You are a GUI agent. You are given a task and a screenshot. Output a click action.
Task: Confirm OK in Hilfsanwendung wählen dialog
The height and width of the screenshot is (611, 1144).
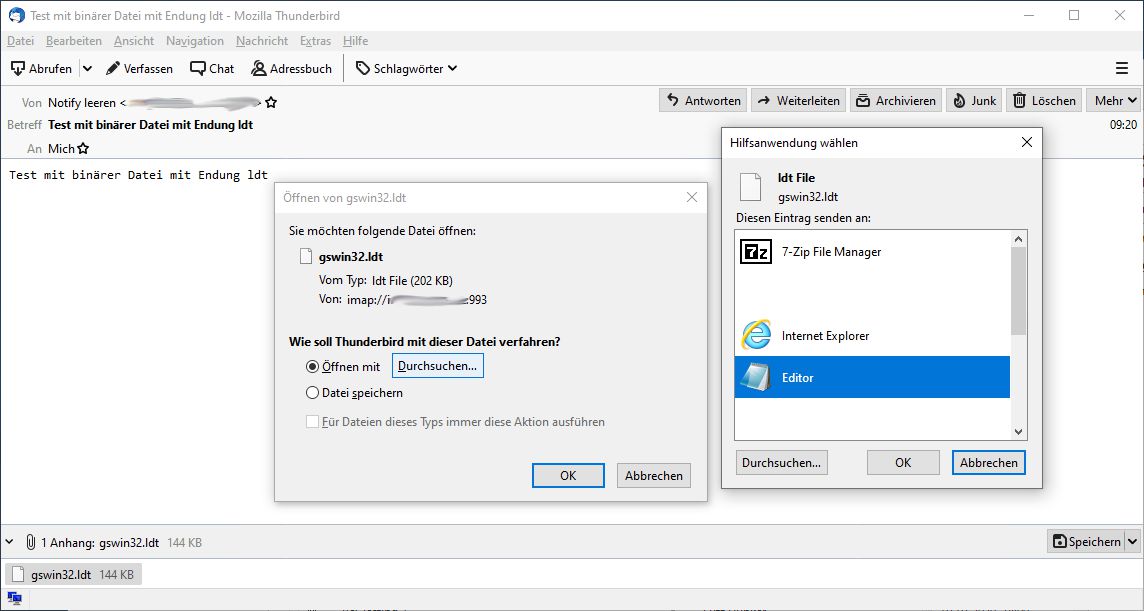click(x=903, y=462)
